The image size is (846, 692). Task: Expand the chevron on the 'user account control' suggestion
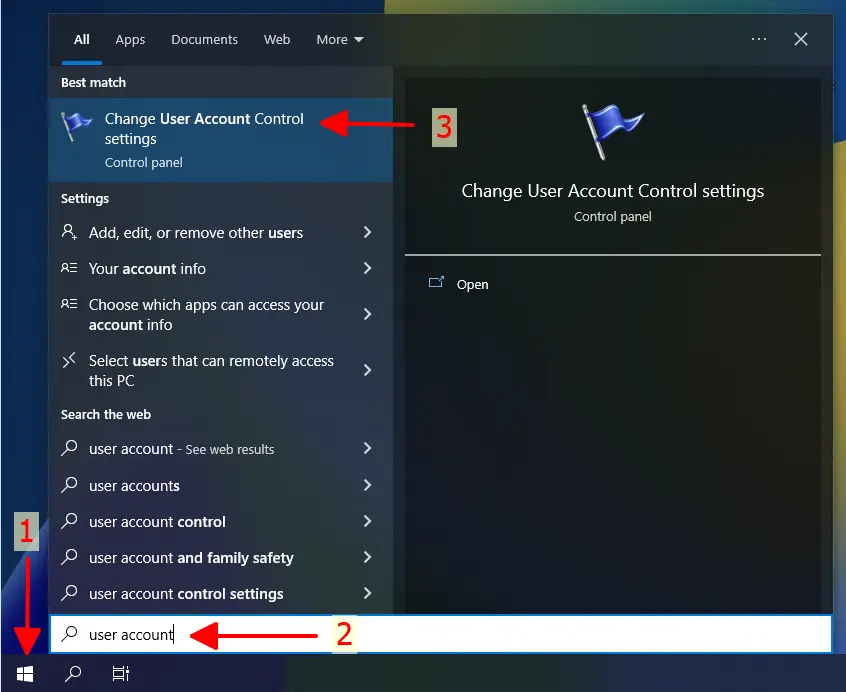click(367, 521)
